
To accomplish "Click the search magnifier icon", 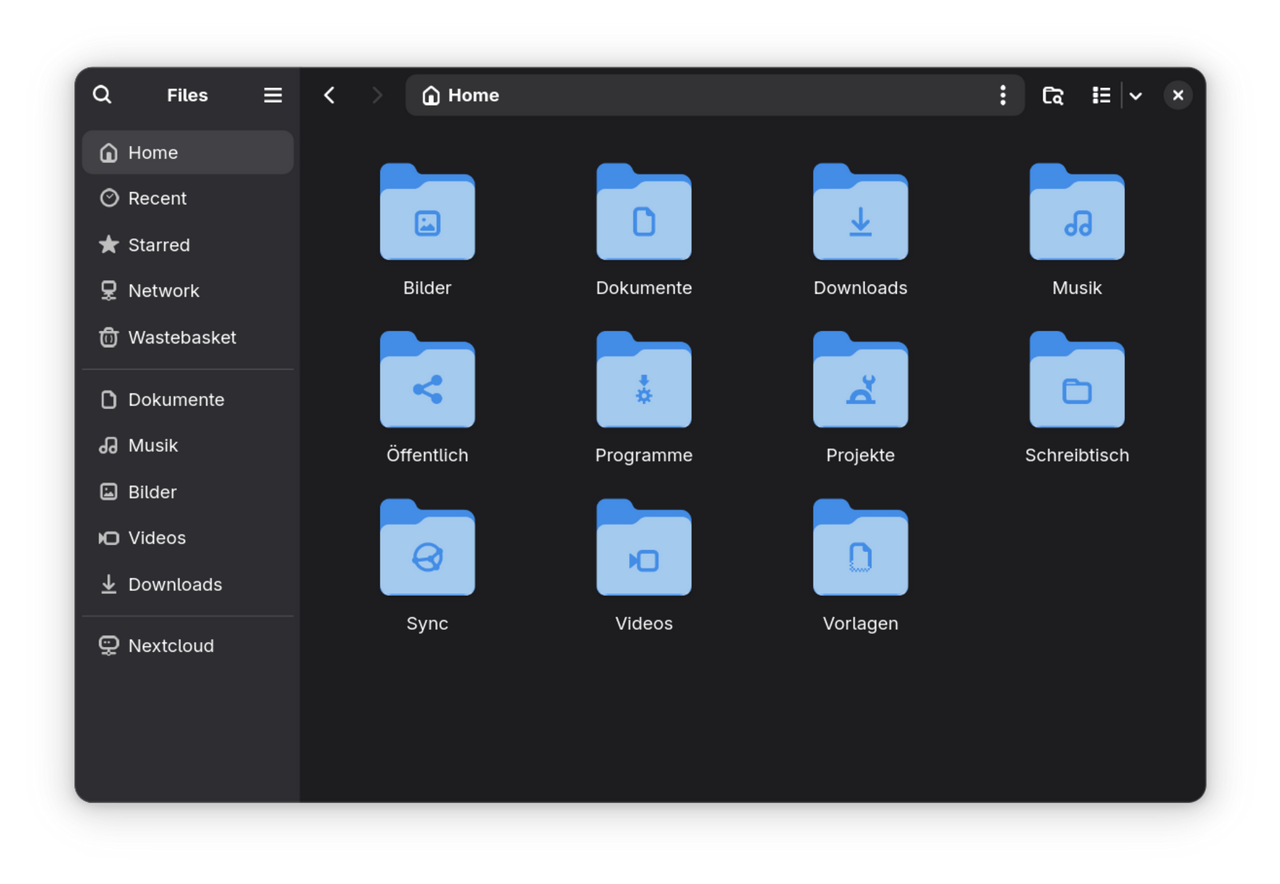I will tap(102, 95).
